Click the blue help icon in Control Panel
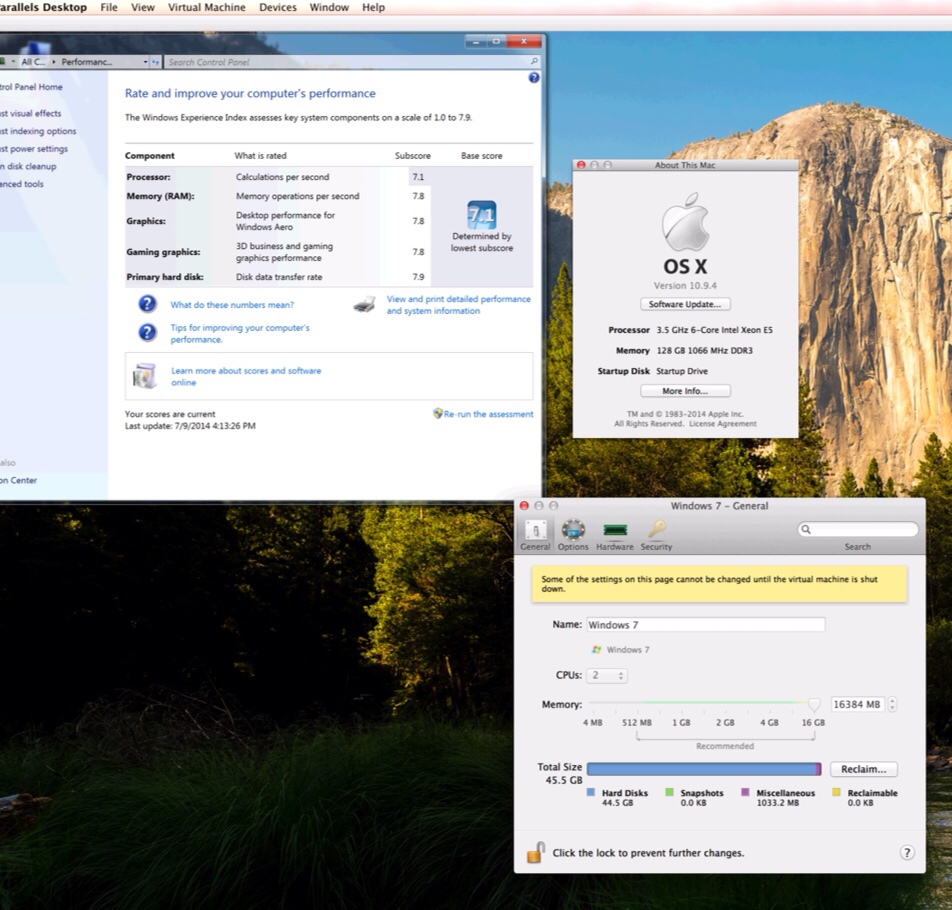The width and height of the screenshot is (952, 910). coord(534,78)
